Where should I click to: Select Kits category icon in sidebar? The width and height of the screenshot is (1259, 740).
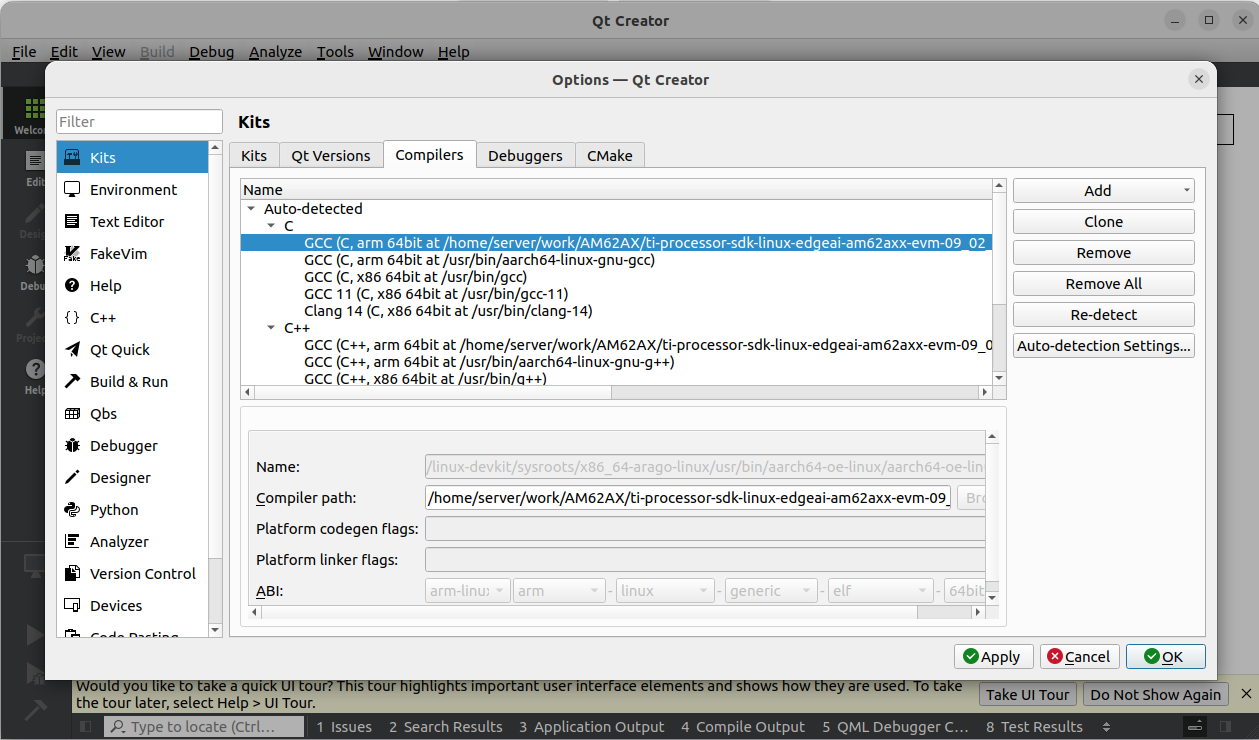tap(72, 158)
